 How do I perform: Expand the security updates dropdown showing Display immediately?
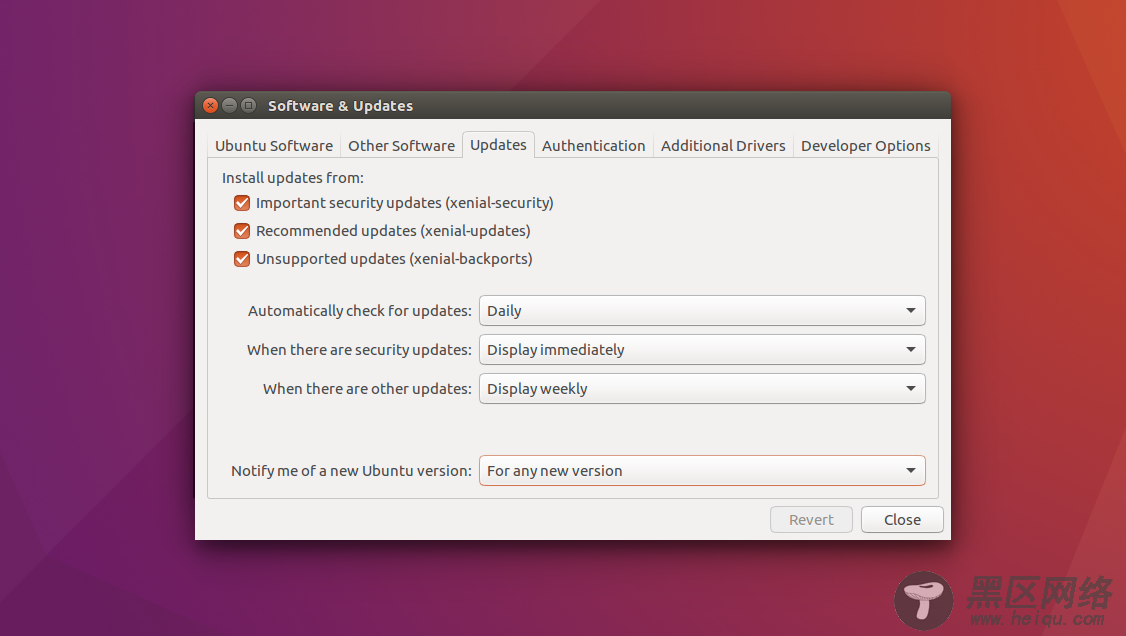click(x=702, y=350)
